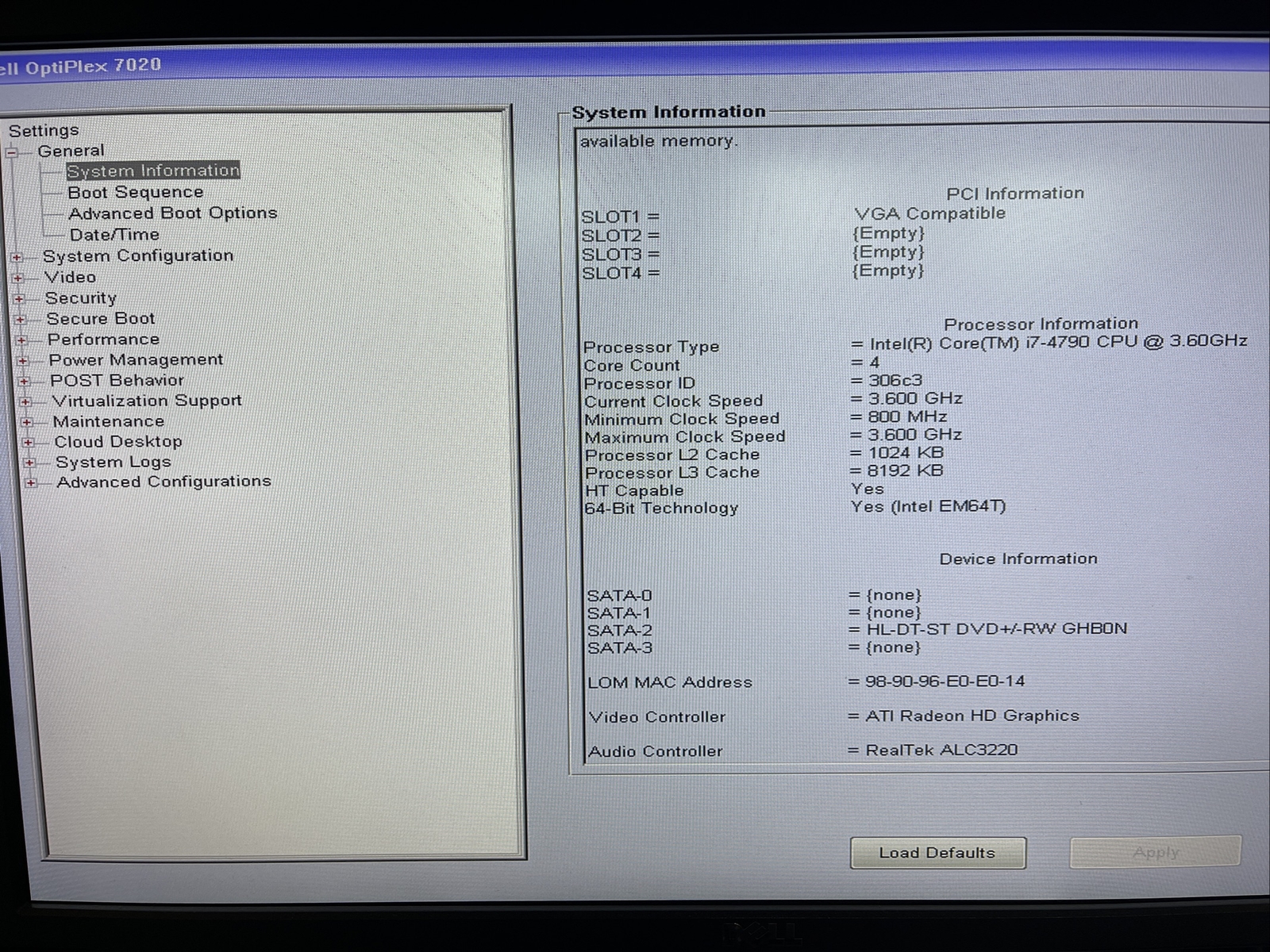1270x952 pixels.
Task: Expand the Performance node
Action: (21, 340)
